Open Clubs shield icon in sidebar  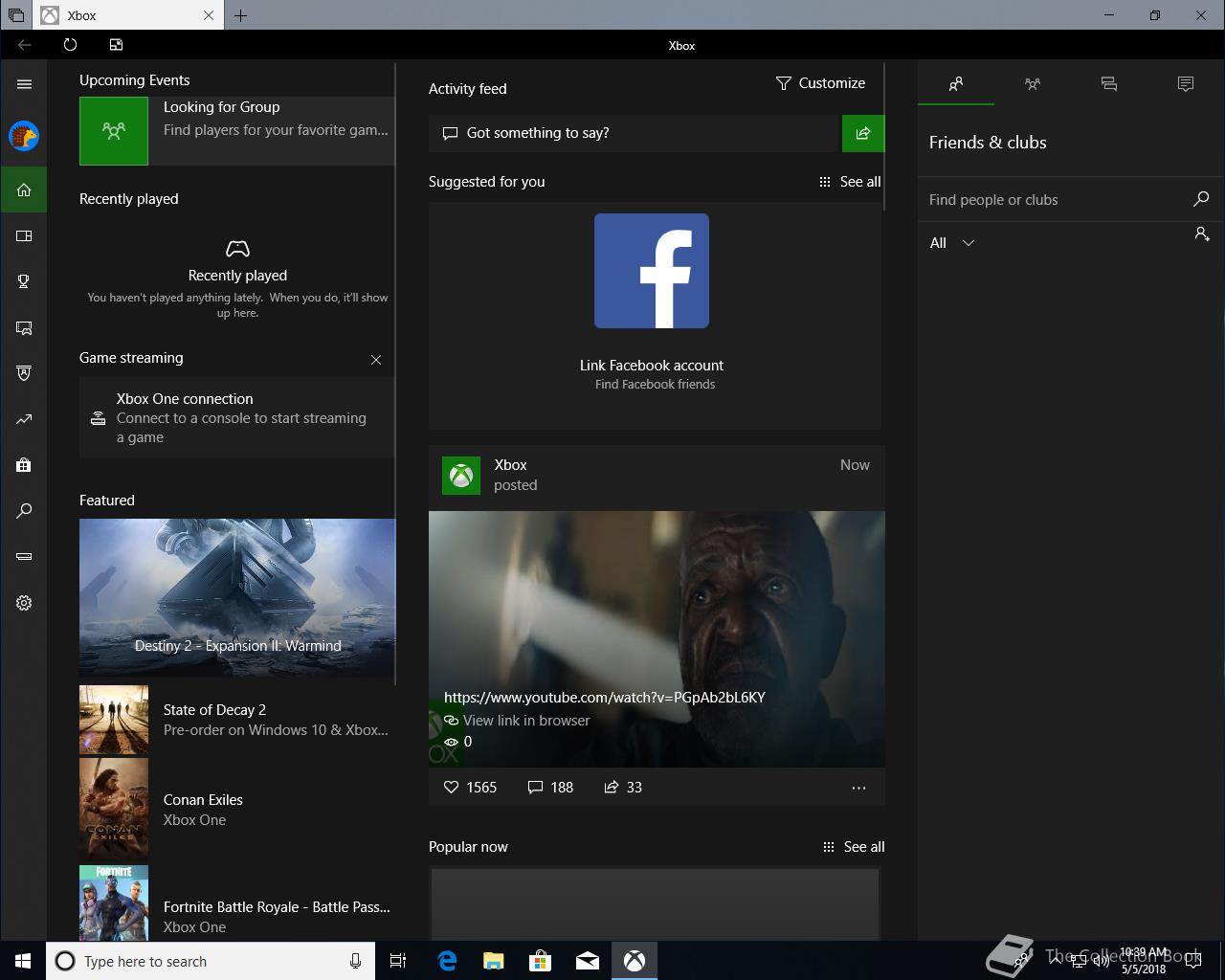click(x=24, y=373)
